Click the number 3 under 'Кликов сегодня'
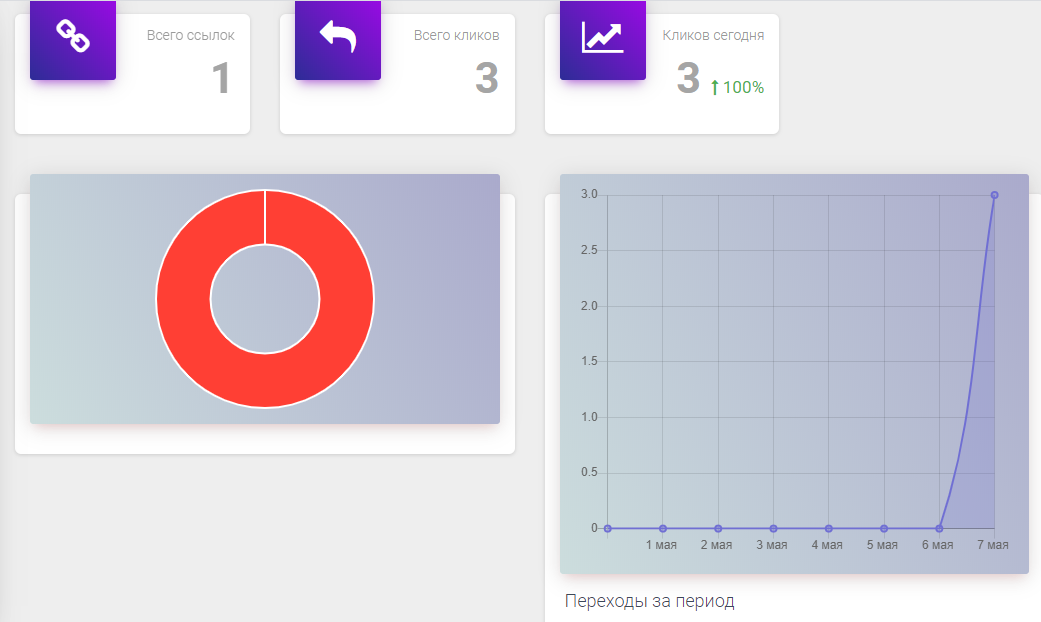1041x622 pixels. pyautogui.click(x=688, y=79)
